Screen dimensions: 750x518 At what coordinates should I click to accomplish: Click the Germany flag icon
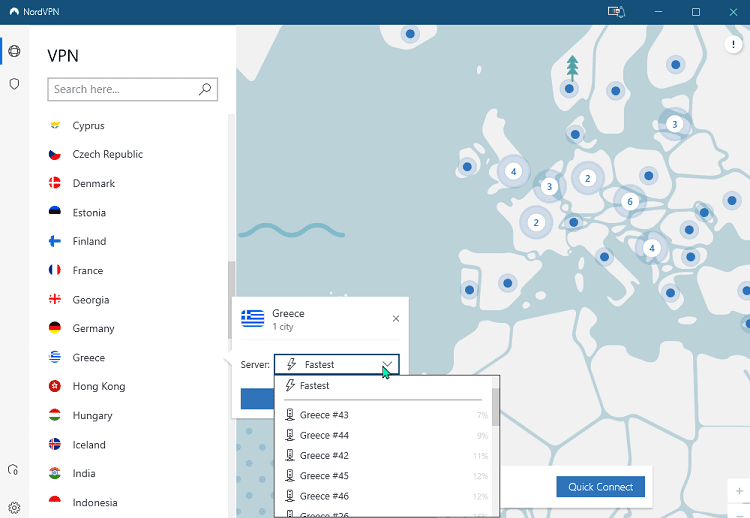tap(55, 328)
